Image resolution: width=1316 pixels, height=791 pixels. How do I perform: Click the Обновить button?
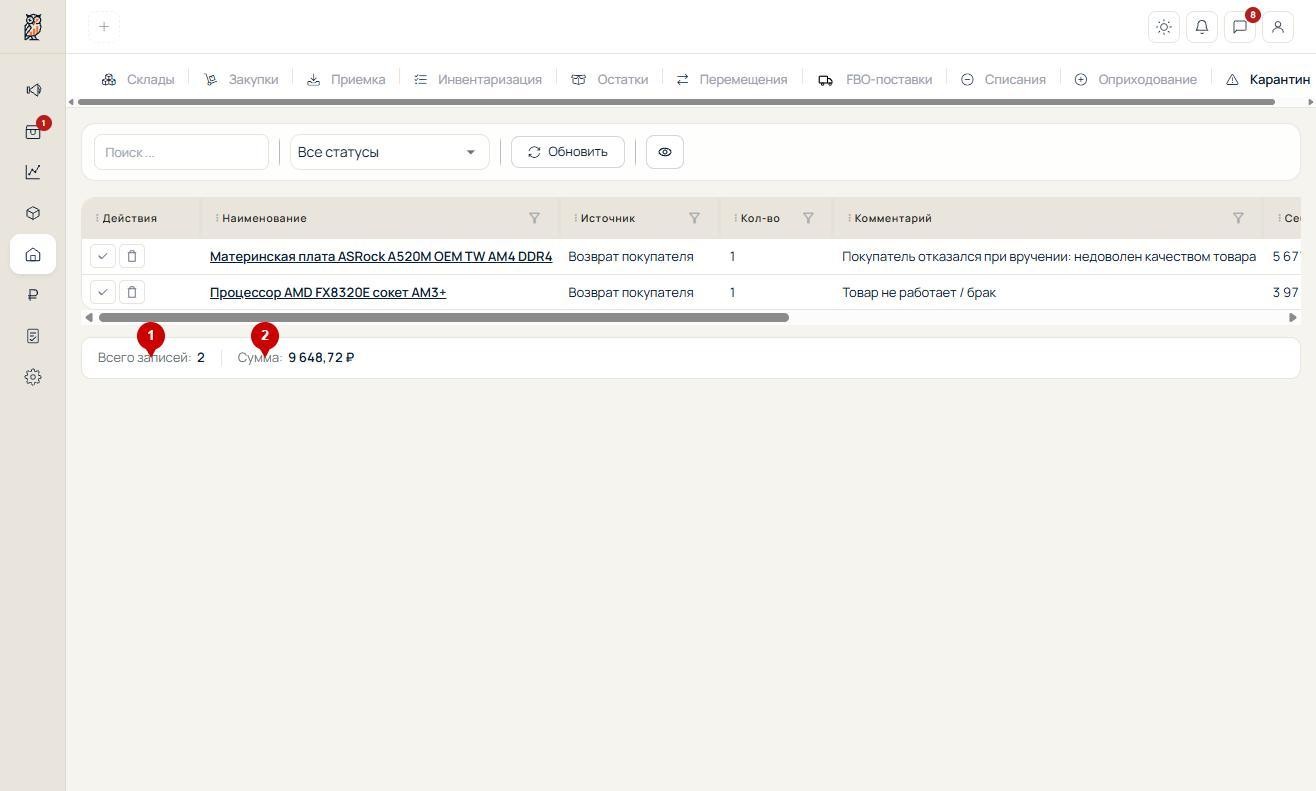click(568, 152)
